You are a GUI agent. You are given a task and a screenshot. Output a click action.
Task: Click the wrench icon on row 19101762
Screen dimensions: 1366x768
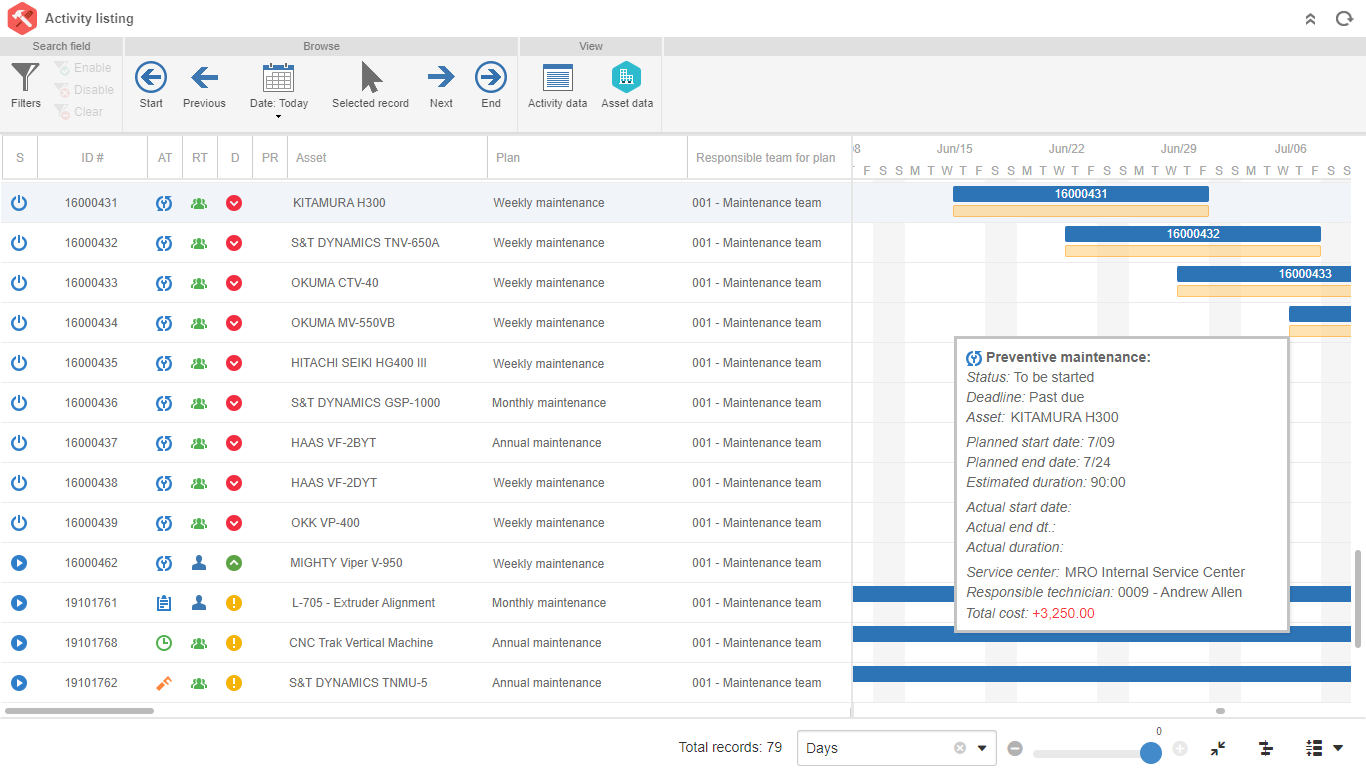pyautogui.click(x=163, y=683)
